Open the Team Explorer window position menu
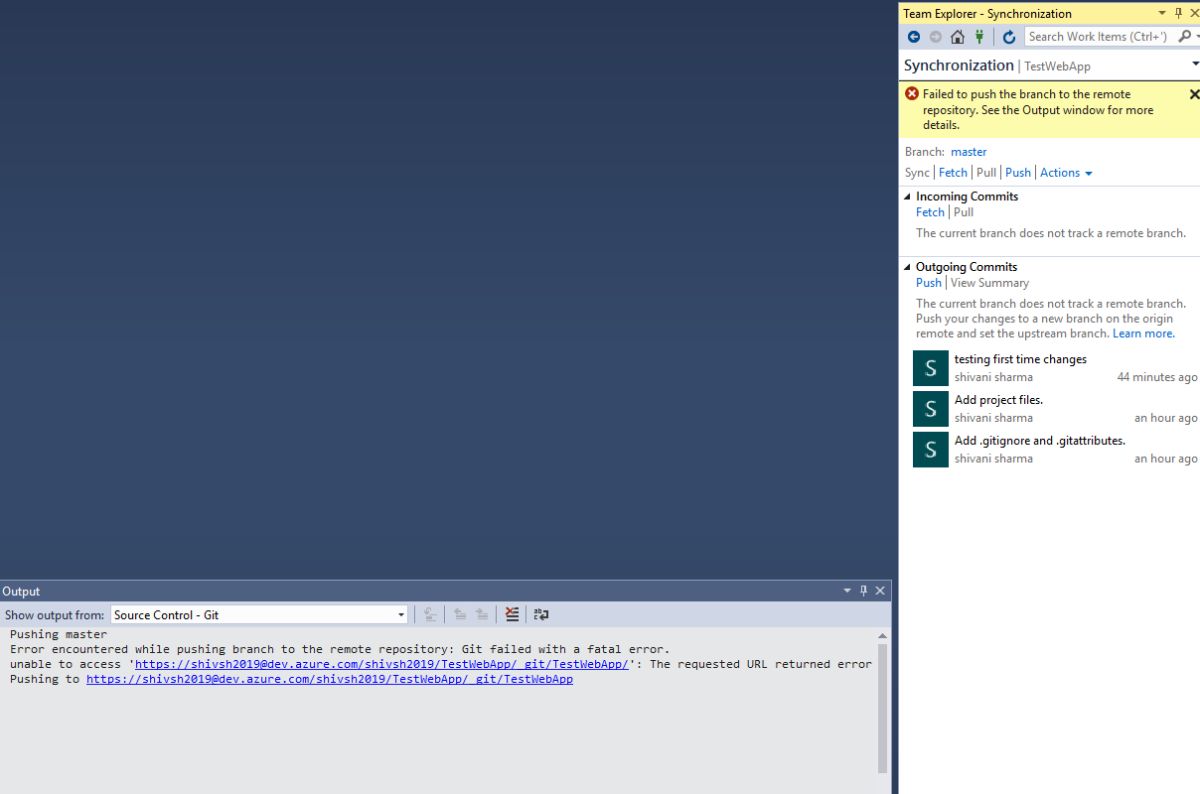Screen dimensions: 1200x794 point(1162,13)
